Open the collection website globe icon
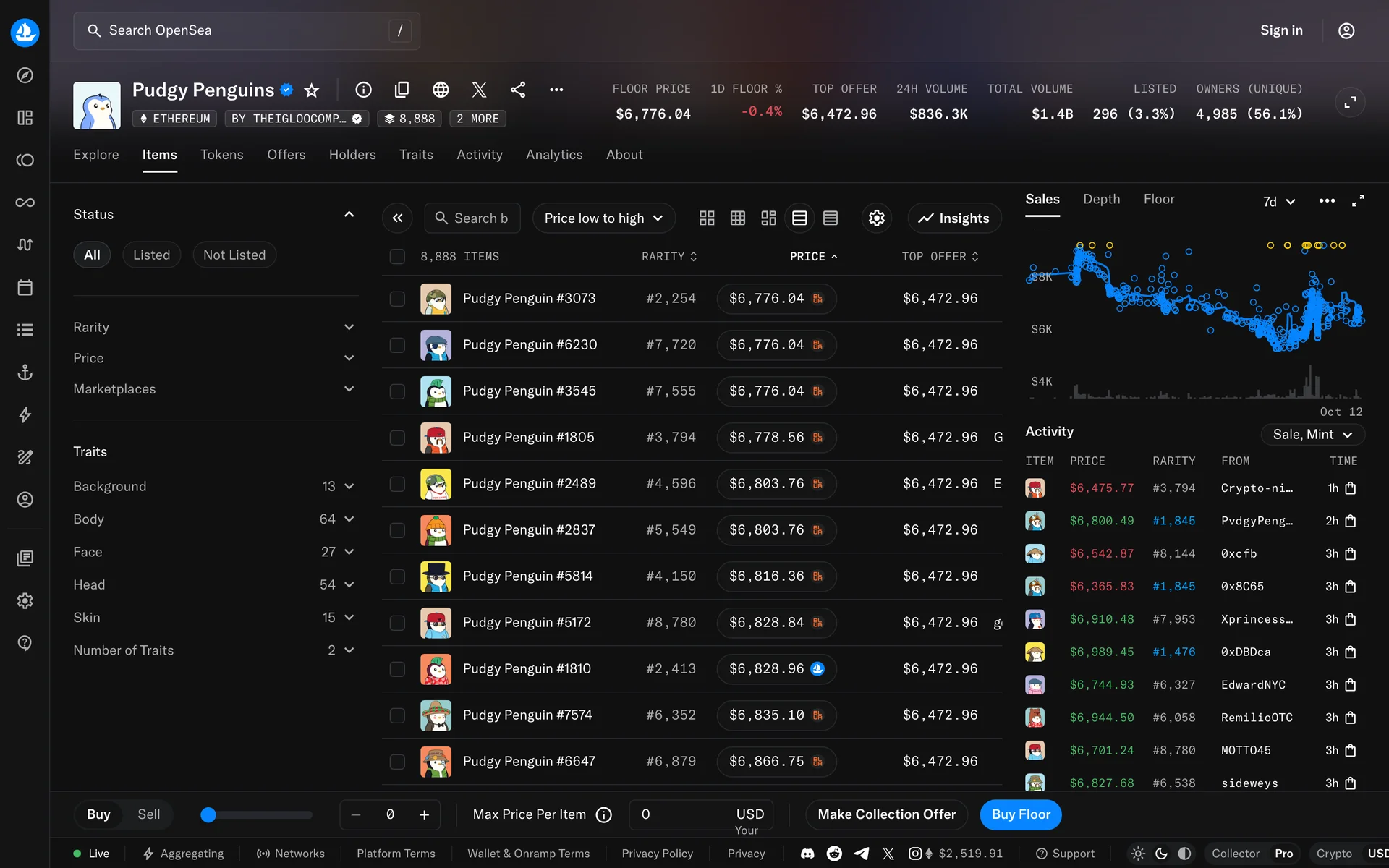 pos(441,90)
